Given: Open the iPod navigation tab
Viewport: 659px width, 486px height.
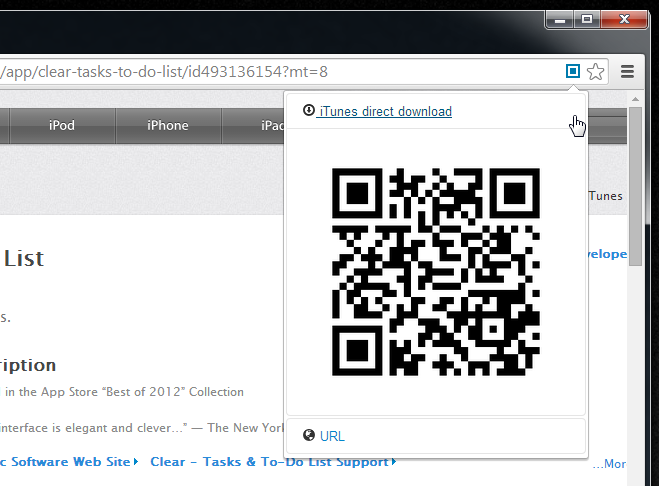Looking at the screenshot, I should pos(62,126).
